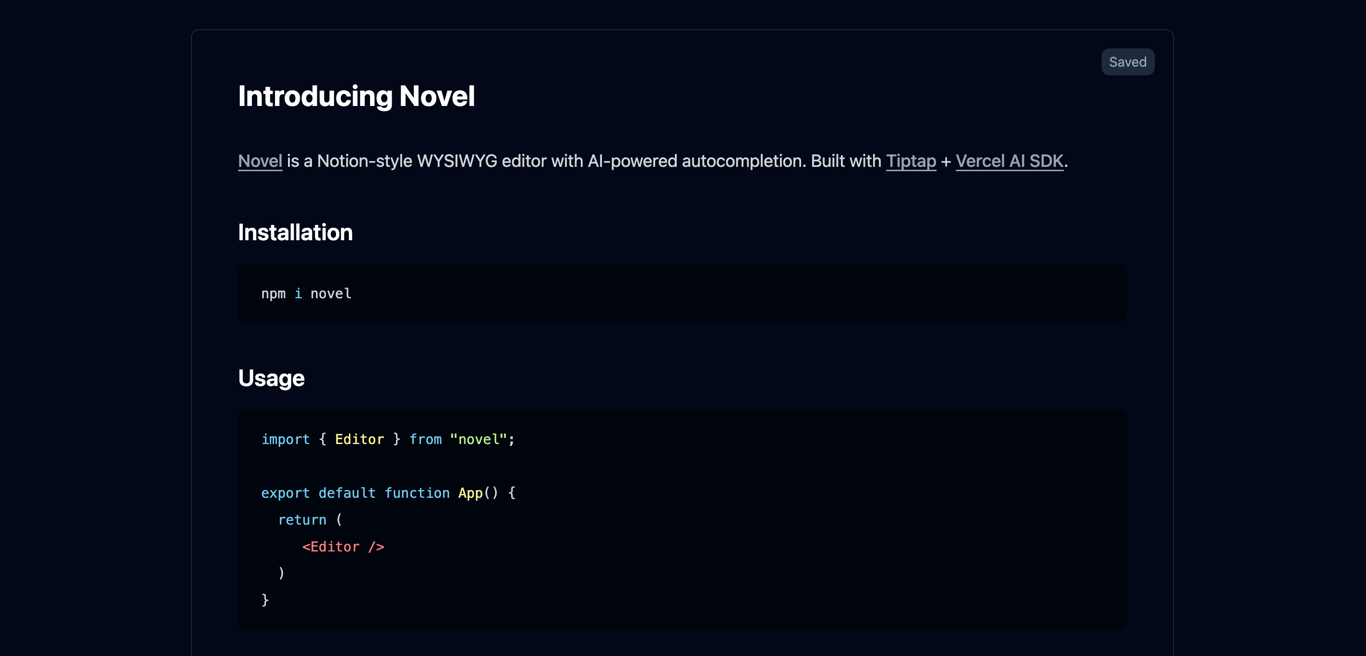Place cursor in the Introducing Novel title
Image resolution: width=1366 pixels, height=656 pixels.
[x=356, y=96]
